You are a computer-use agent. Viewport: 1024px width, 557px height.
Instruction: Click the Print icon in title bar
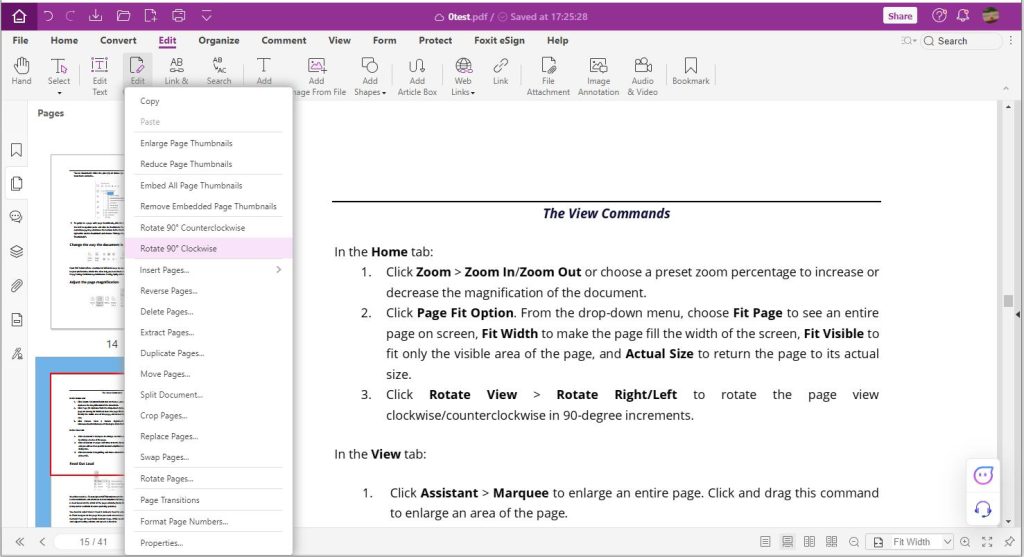click(178, 16)
